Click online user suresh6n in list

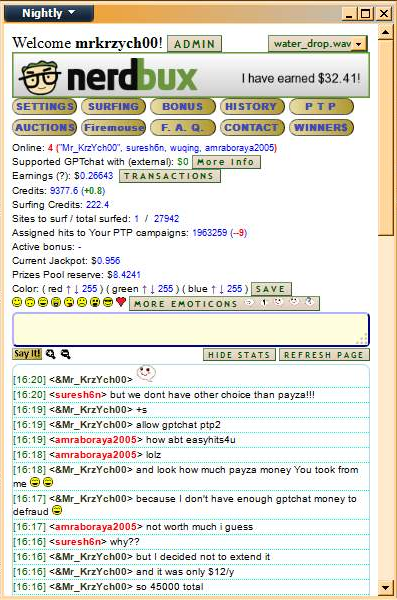click(145, 148)
